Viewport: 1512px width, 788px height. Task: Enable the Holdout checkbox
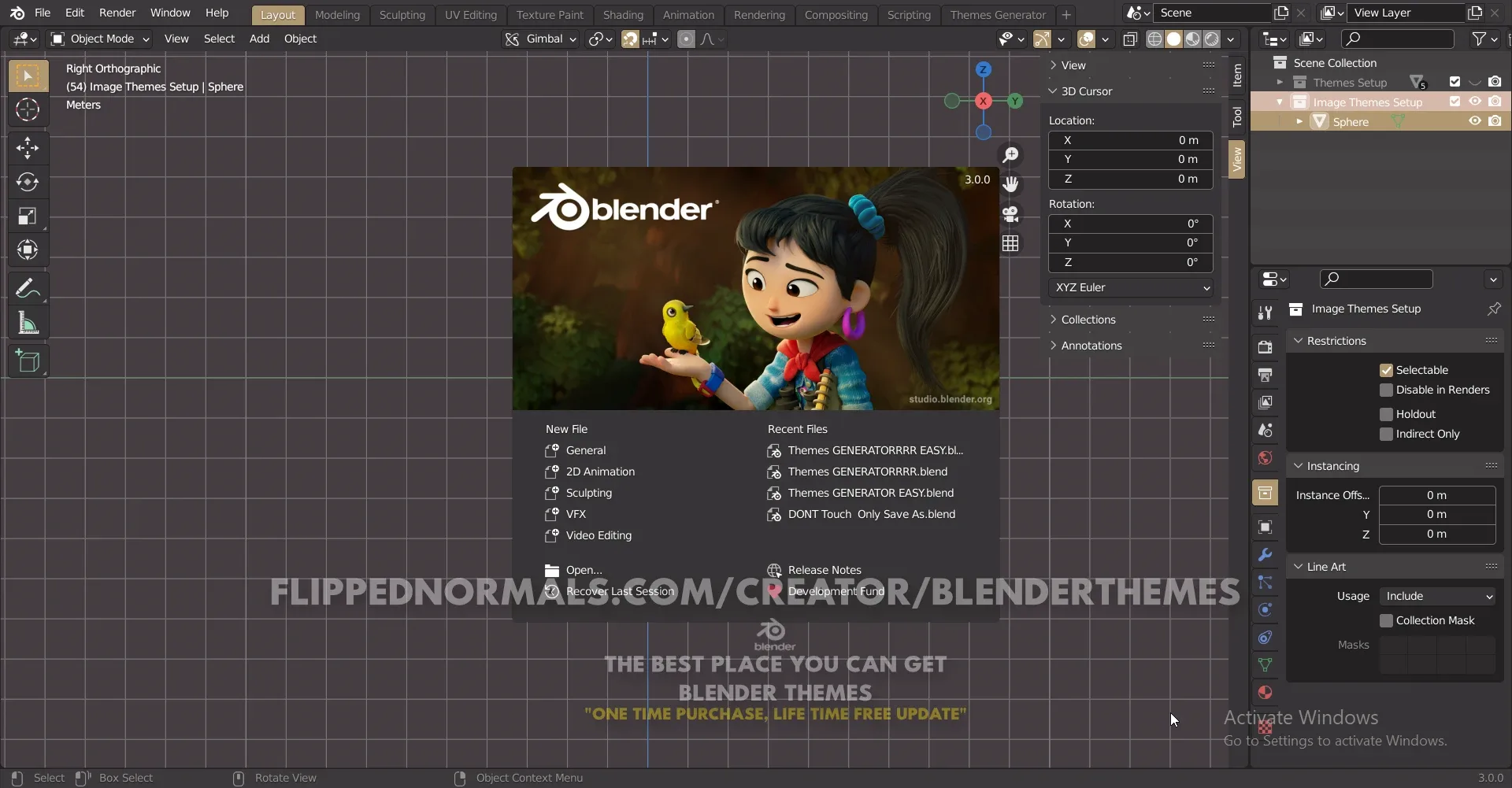1386,414
